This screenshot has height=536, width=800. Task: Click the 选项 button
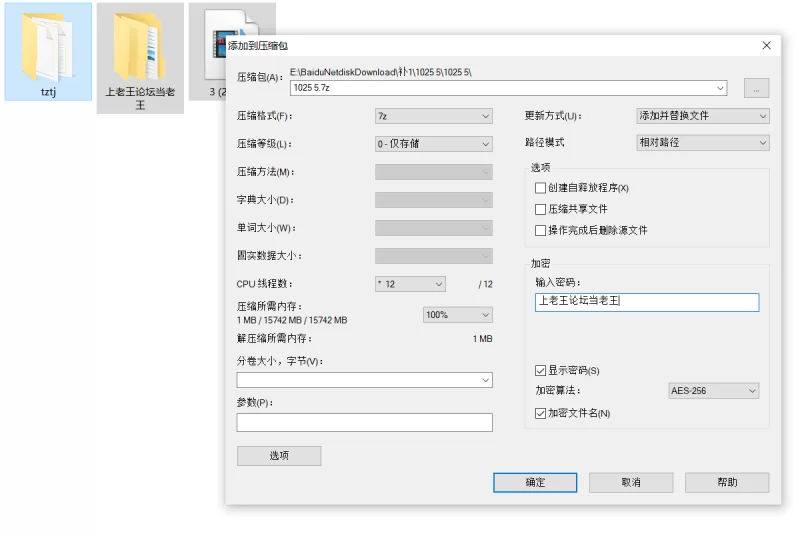279,456
